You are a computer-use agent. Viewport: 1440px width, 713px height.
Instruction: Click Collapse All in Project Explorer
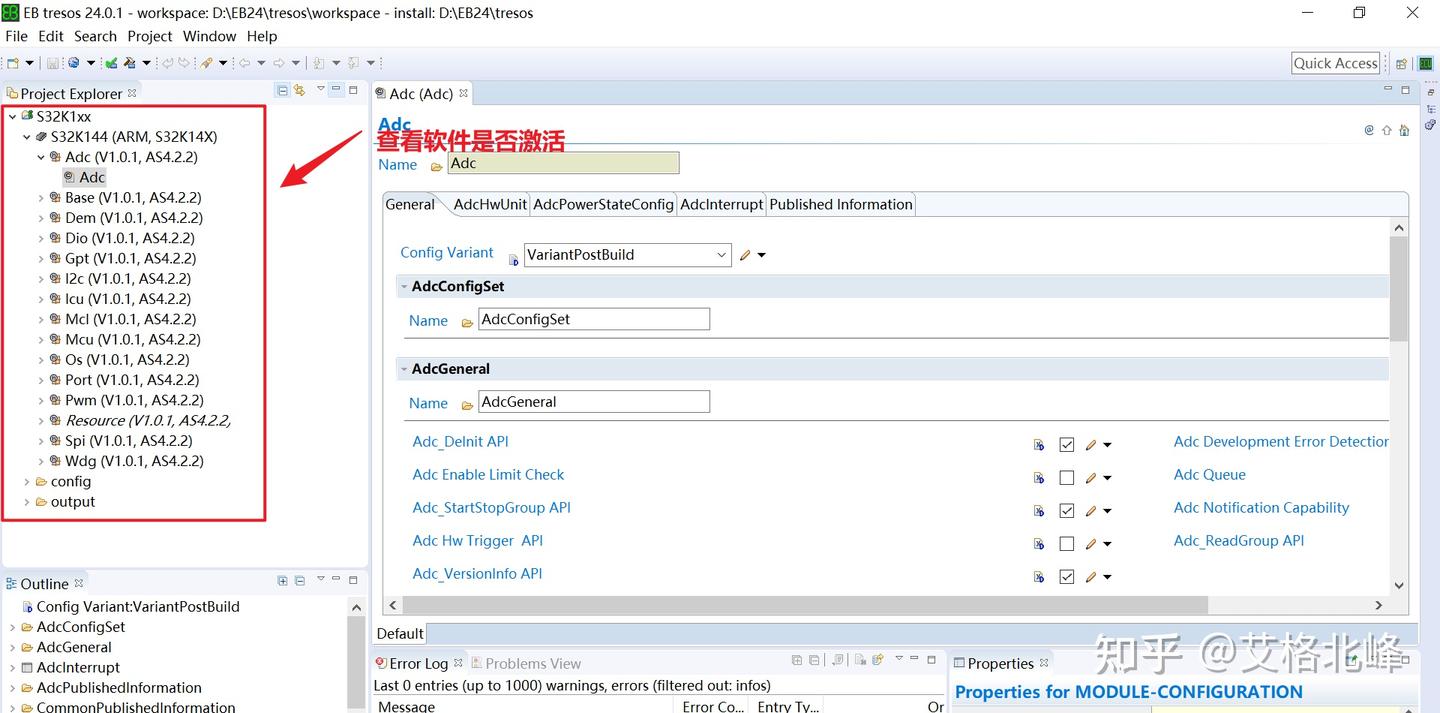point(282,91)
